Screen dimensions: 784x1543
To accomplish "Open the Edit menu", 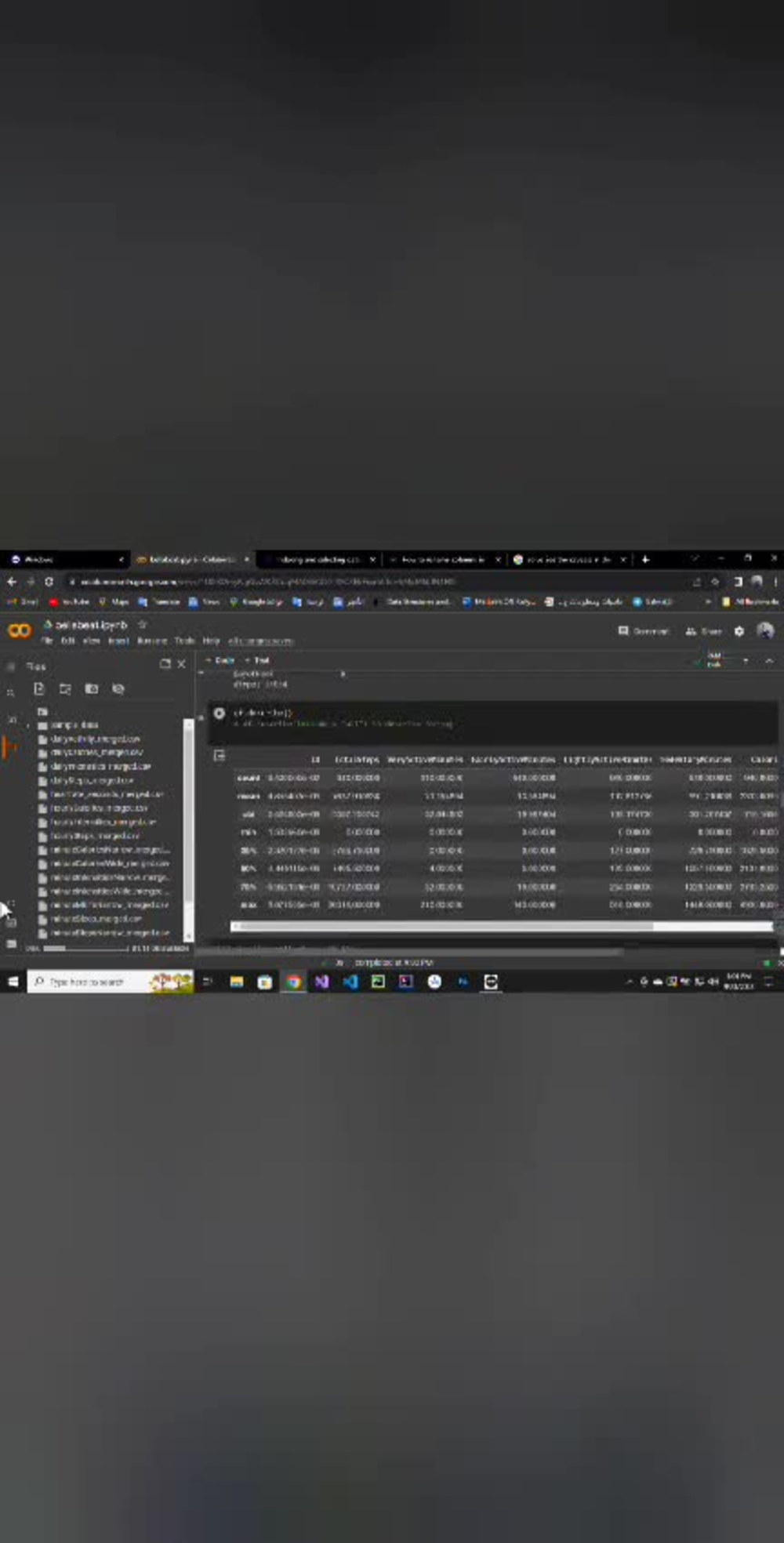I will [68, 641].
